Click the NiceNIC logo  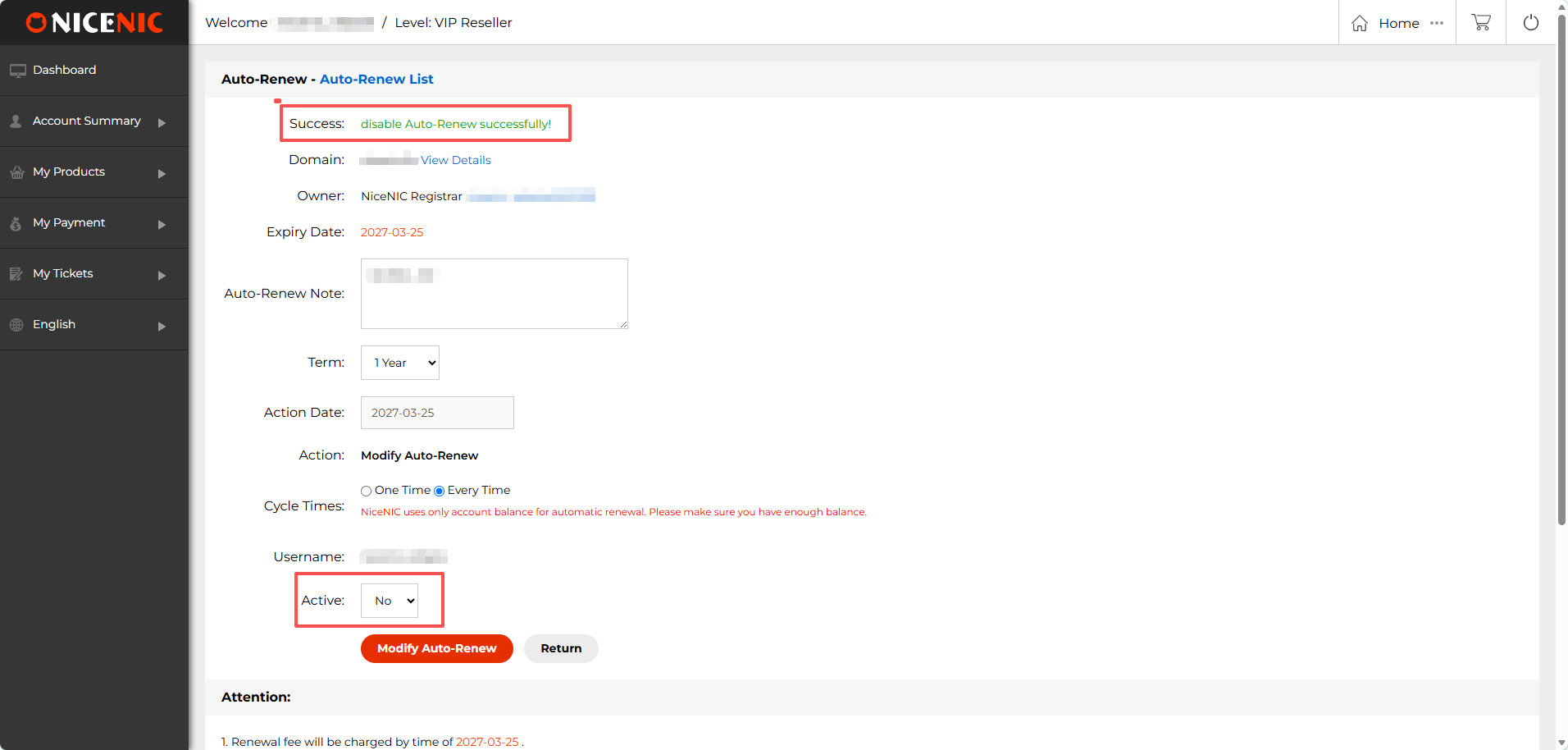click(94, 22)
